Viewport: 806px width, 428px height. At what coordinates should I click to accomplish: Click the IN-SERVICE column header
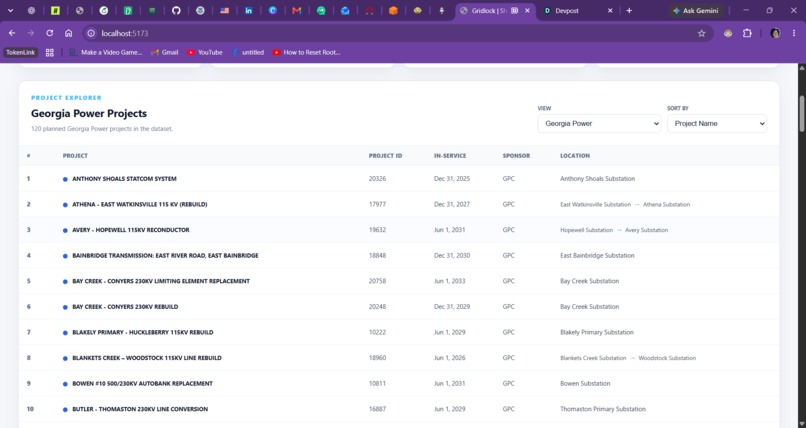click(x=450, y=156)
